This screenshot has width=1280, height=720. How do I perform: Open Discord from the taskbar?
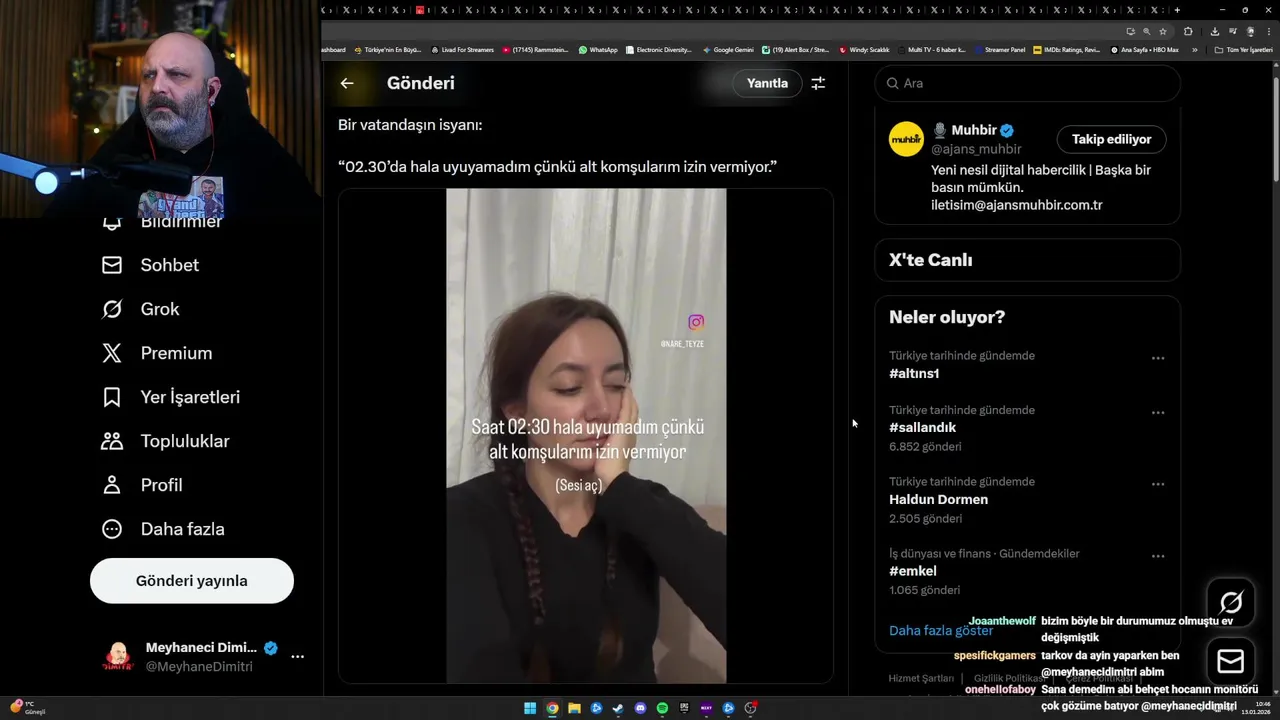[640, 708]
